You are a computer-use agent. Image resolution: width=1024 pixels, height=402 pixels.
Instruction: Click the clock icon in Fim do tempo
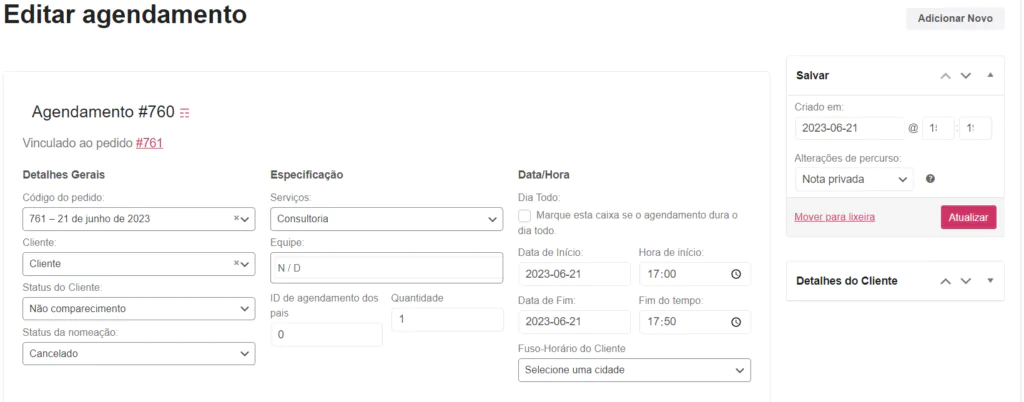(736, 322)
